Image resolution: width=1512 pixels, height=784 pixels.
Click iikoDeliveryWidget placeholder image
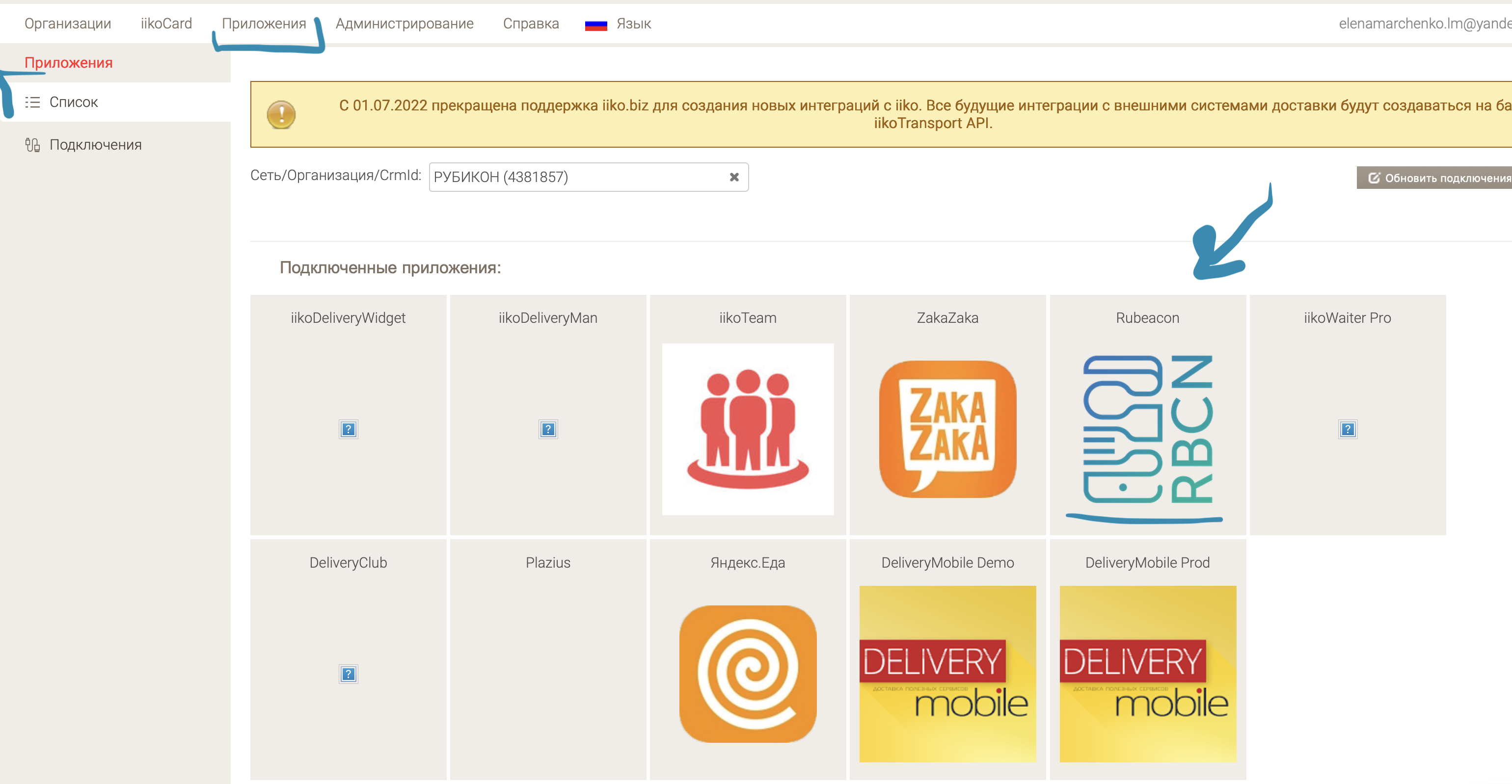click(x=348, y=429)
